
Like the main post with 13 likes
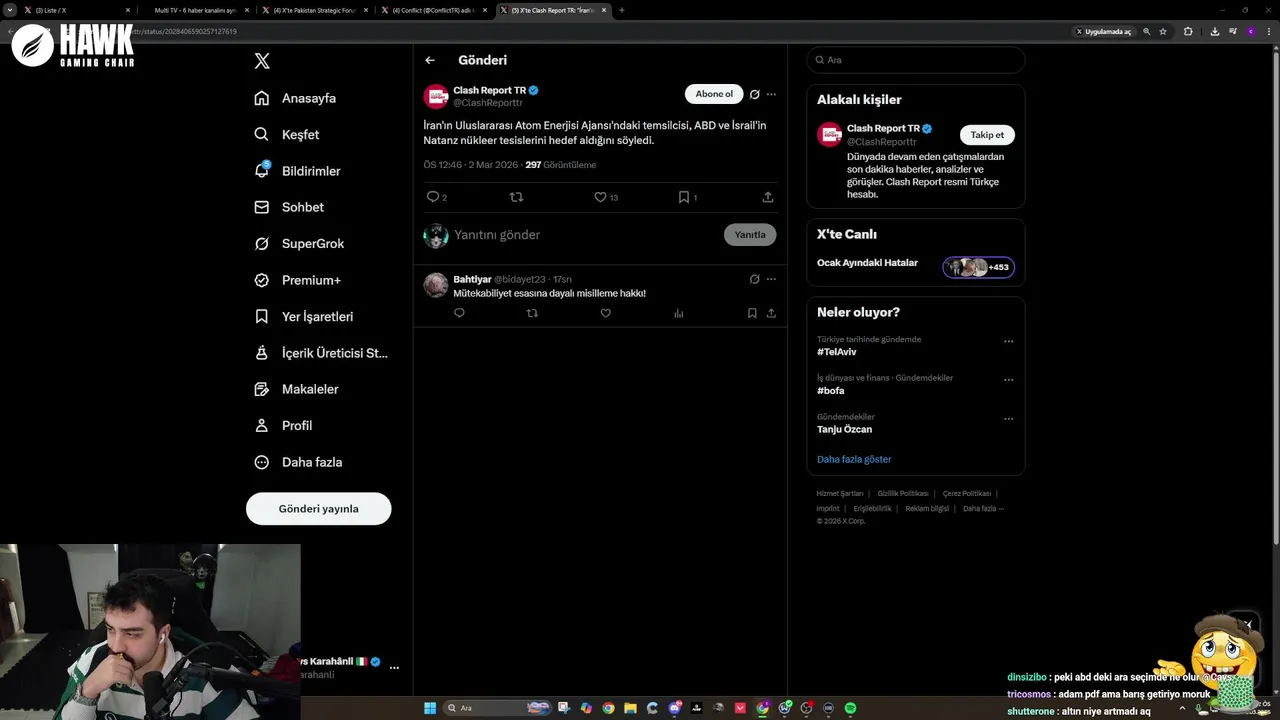click(x=606, y=197)
